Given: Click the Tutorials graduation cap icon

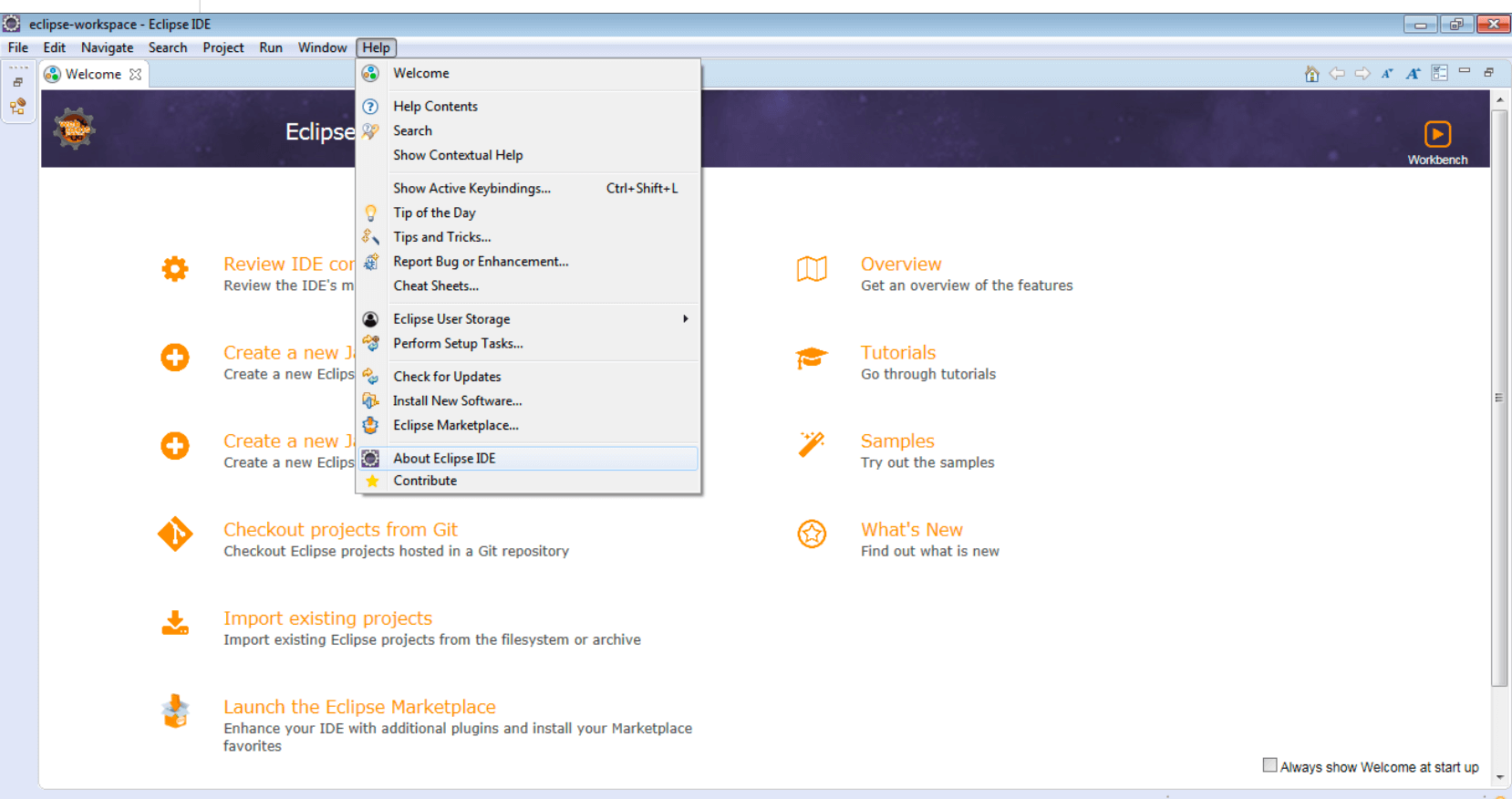Looking at the screenshot, I should click(x=812, y=358).
